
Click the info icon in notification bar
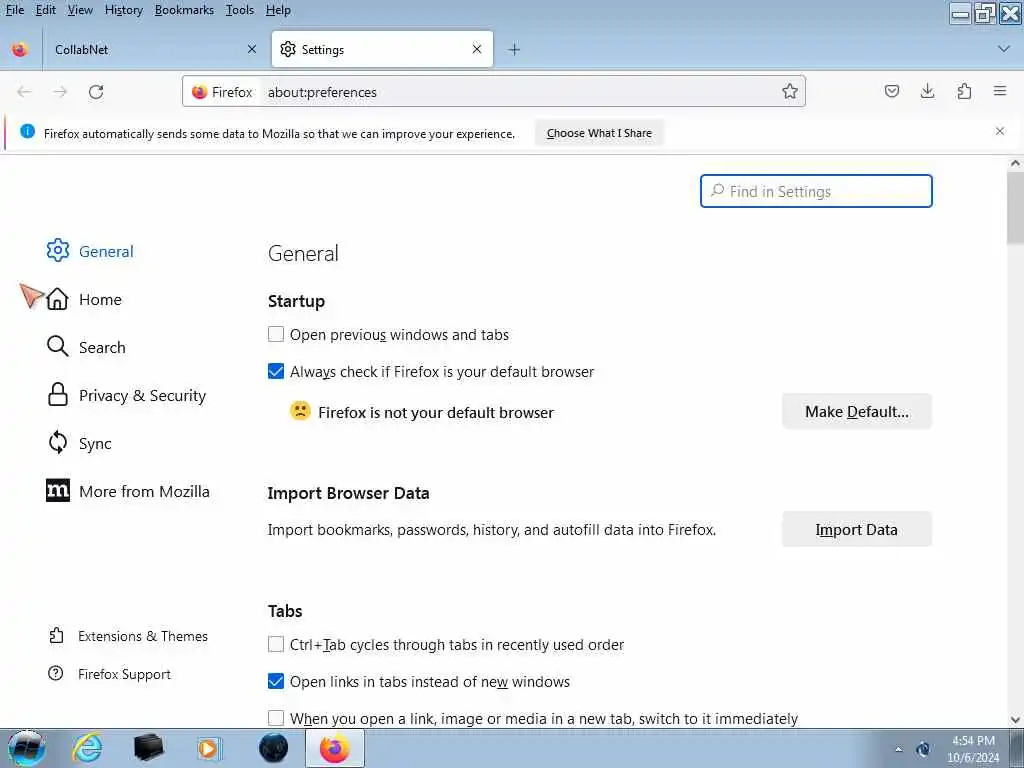point(27,131)
